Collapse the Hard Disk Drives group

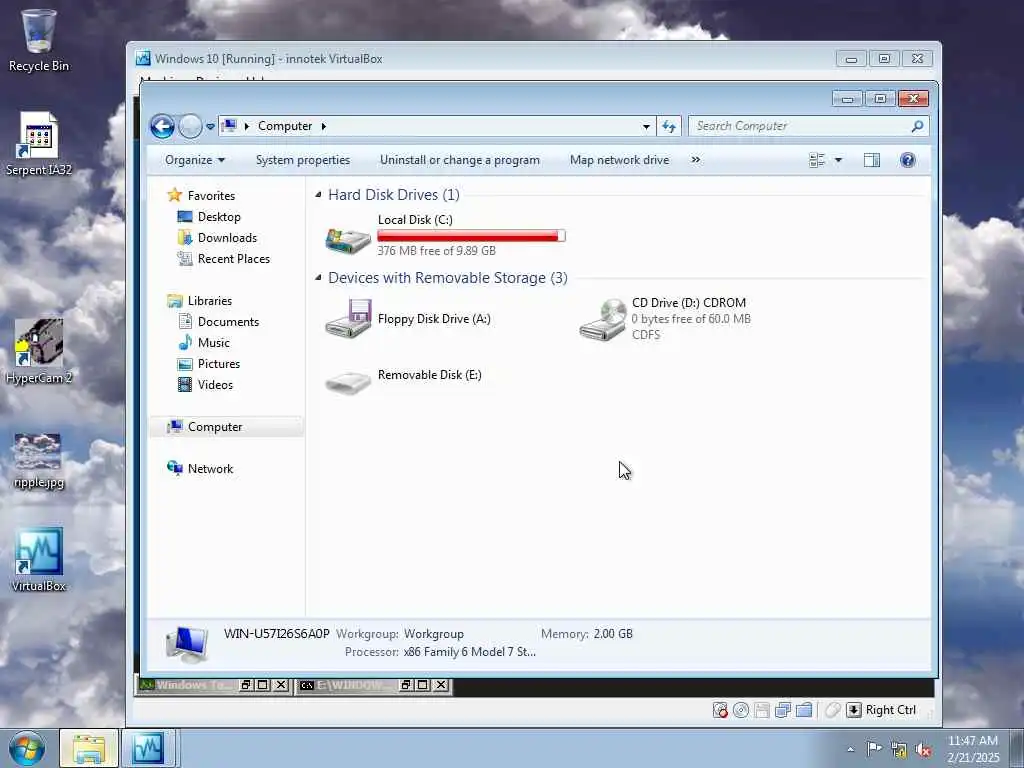pyautogui.click(x=319, y=195)
